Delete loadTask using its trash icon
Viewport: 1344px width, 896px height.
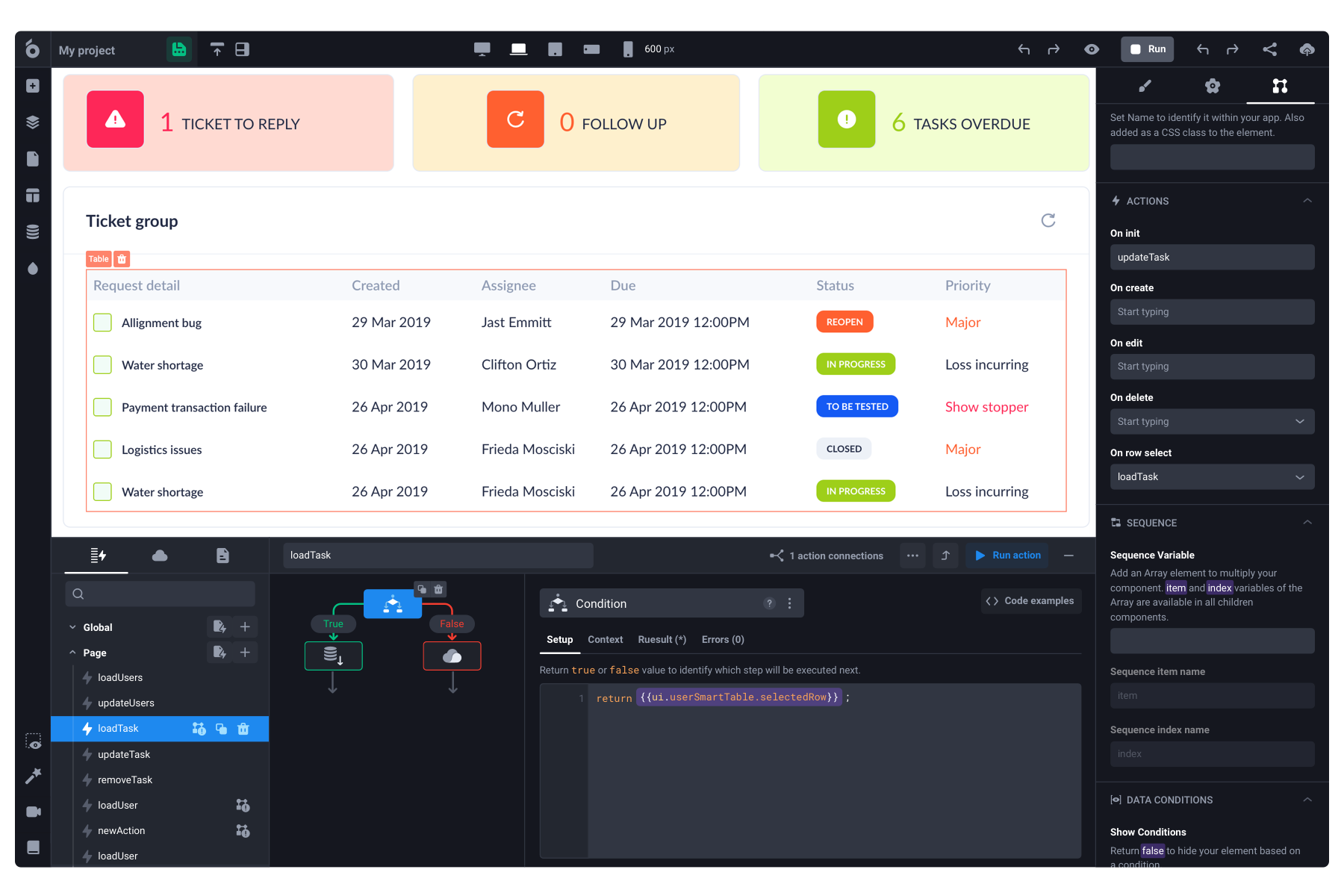(x=243, y=729)
